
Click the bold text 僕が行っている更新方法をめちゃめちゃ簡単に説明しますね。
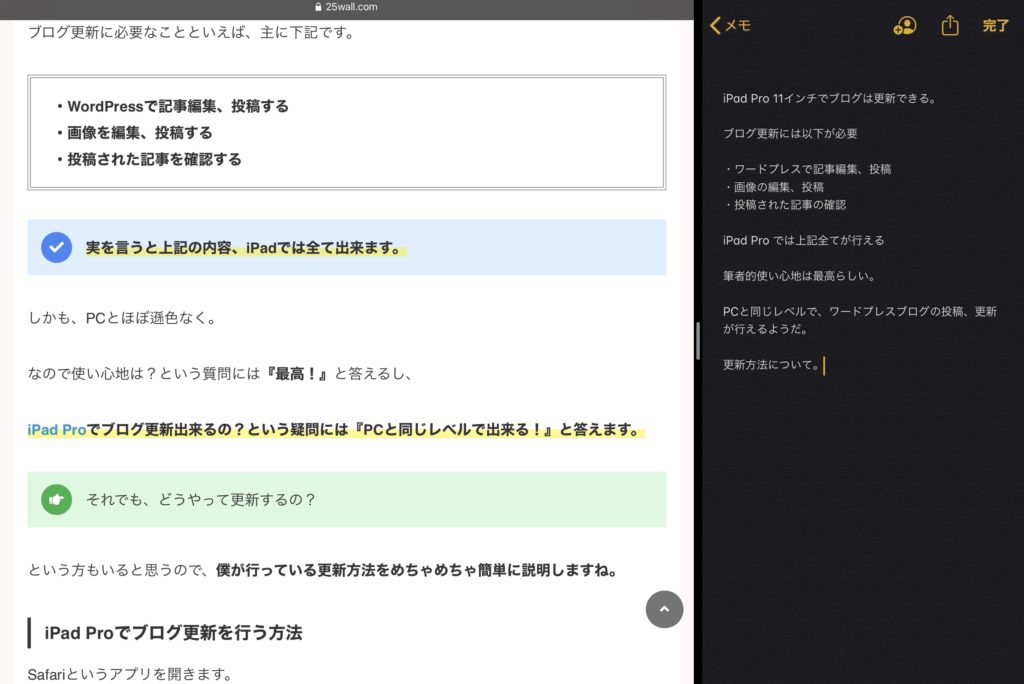[416, 570]
